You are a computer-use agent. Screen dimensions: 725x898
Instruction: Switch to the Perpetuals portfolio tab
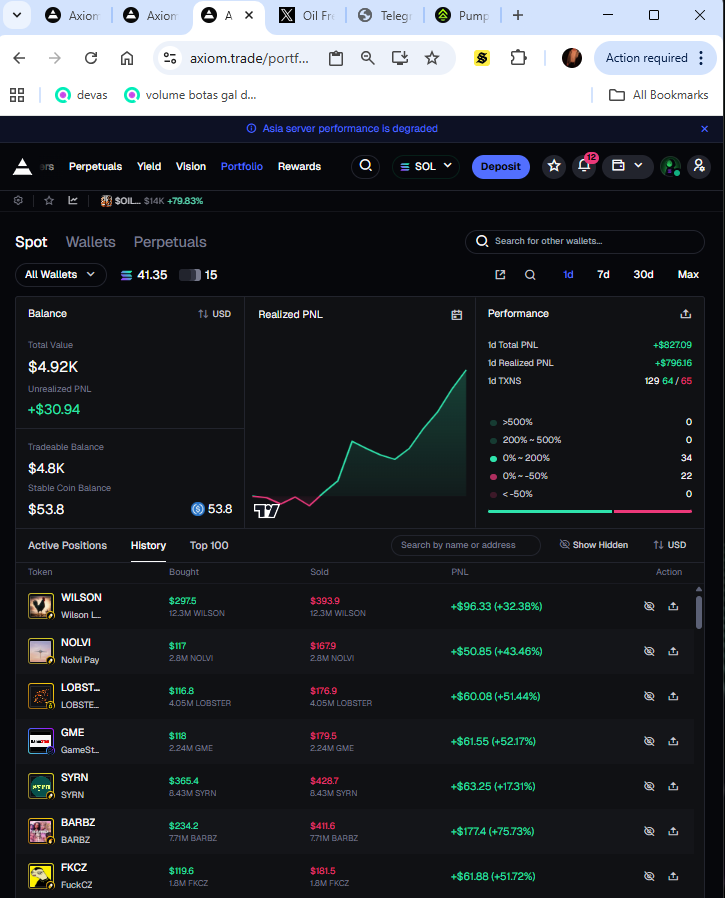[x=170, y=242]
